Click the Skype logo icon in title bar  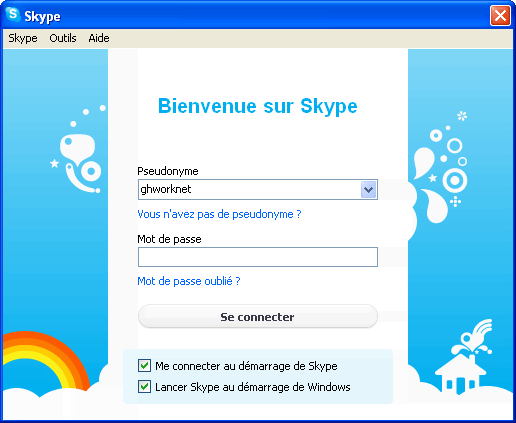click(x=13, y=14)
